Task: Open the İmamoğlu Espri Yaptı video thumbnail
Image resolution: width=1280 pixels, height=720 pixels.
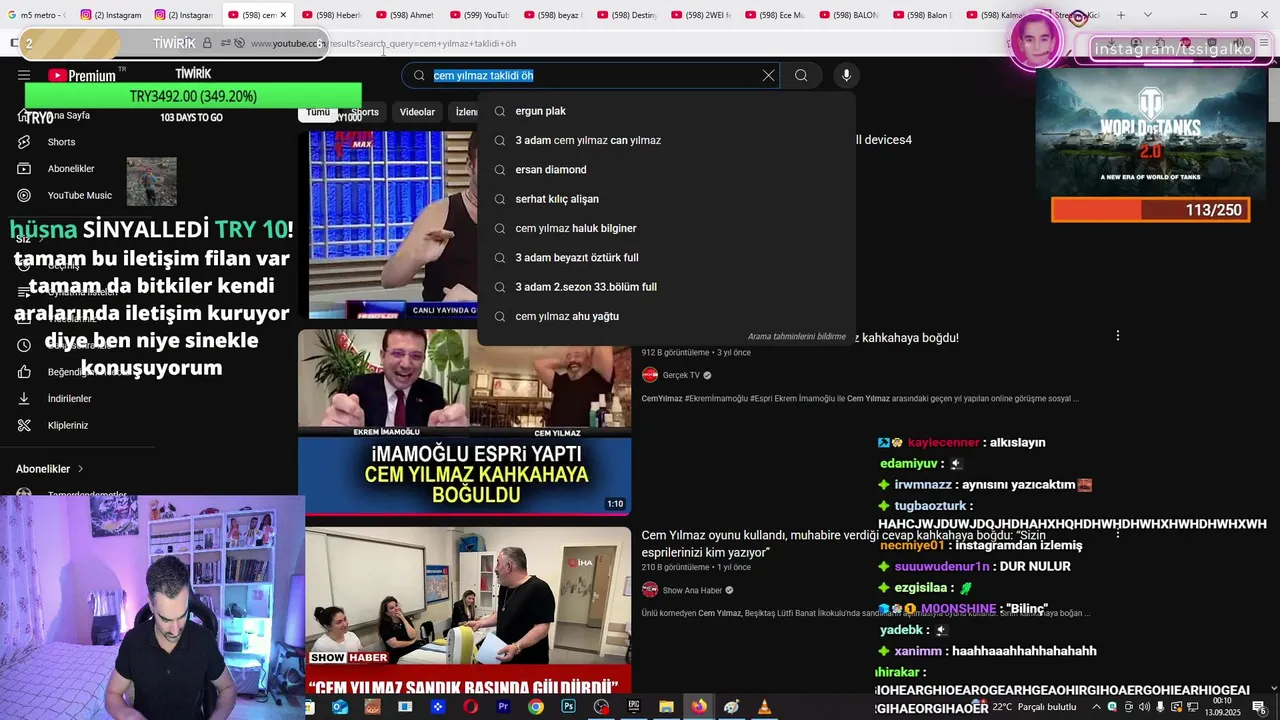Action: pos(464,423)
